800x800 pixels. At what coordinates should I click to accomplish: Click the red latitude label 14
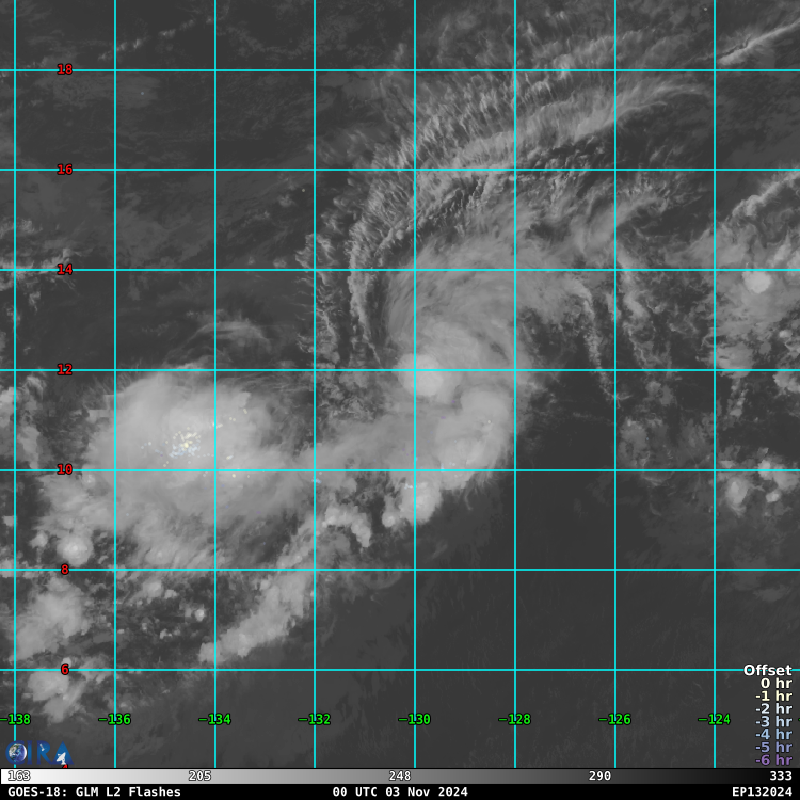click(x=65, y=269)
